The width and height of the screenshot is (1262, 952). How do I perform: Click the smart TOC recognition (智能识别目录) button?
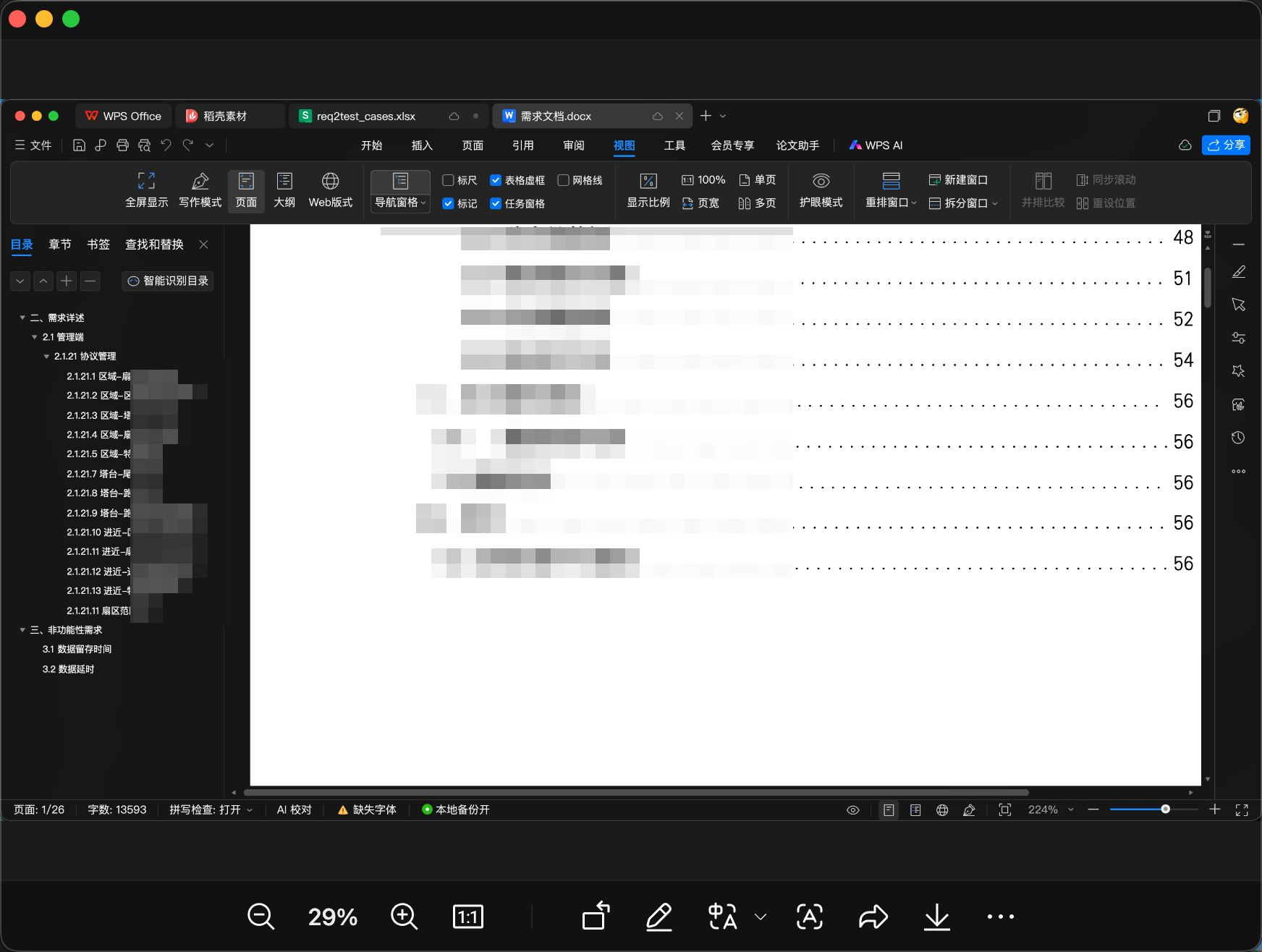168,281
